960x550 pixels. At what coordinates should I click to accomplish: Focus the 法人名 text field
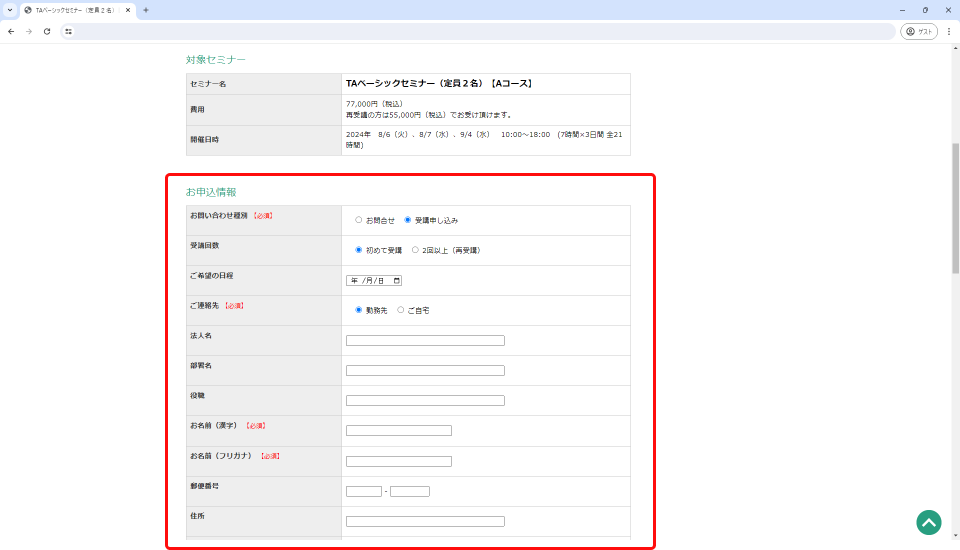tap(425, 341)
